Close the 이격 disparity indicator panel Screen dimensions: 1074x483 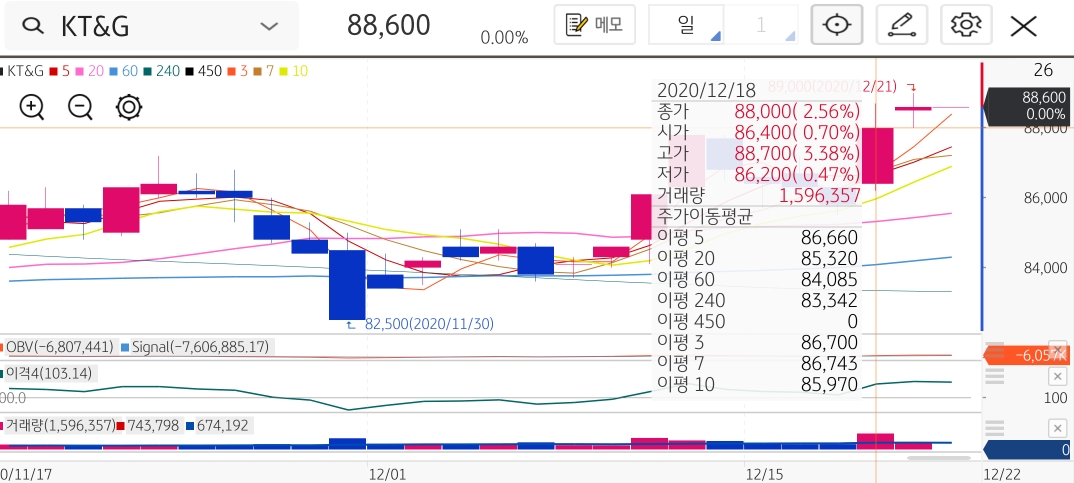click(1058, 376)
